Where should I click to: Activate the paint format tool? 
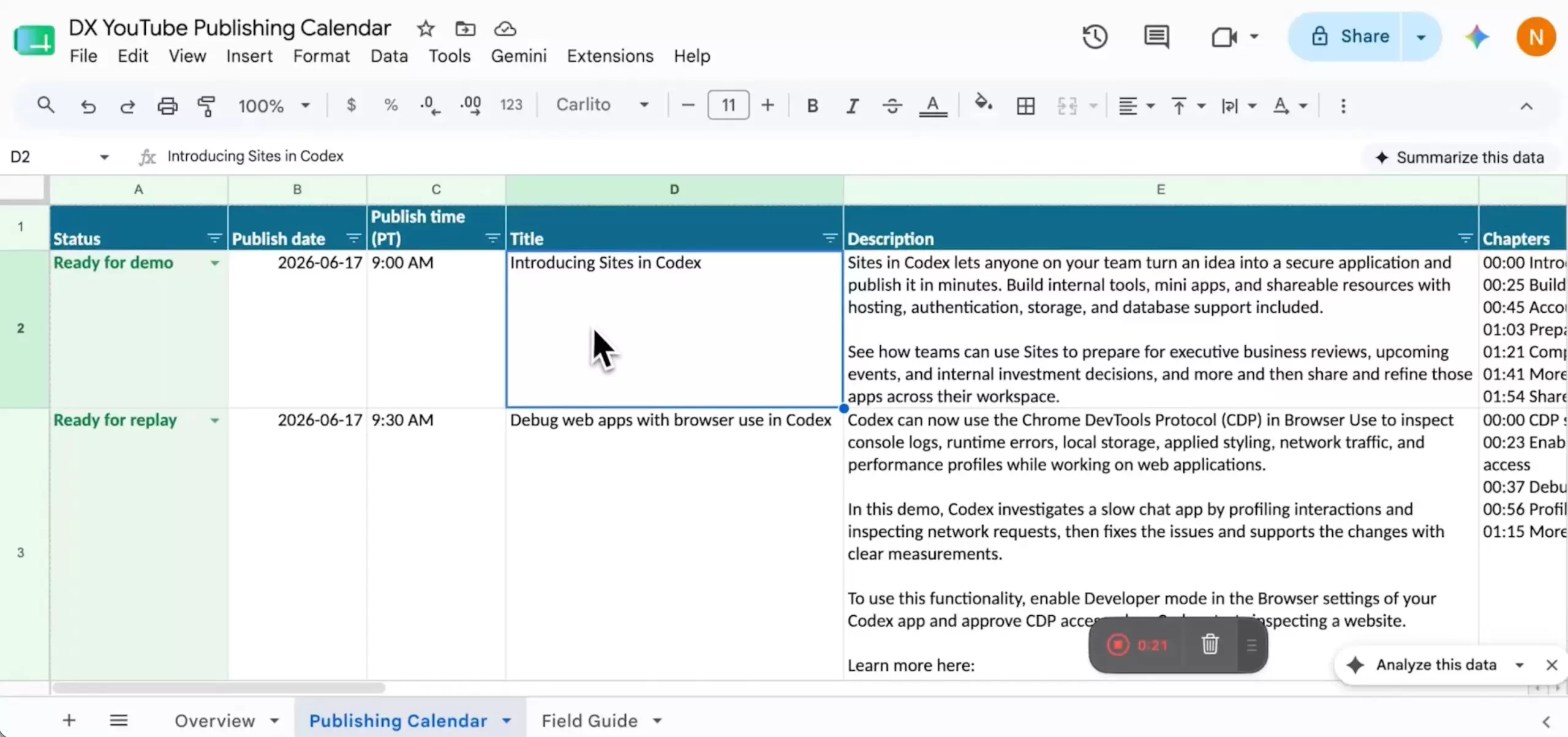point(206,106)
